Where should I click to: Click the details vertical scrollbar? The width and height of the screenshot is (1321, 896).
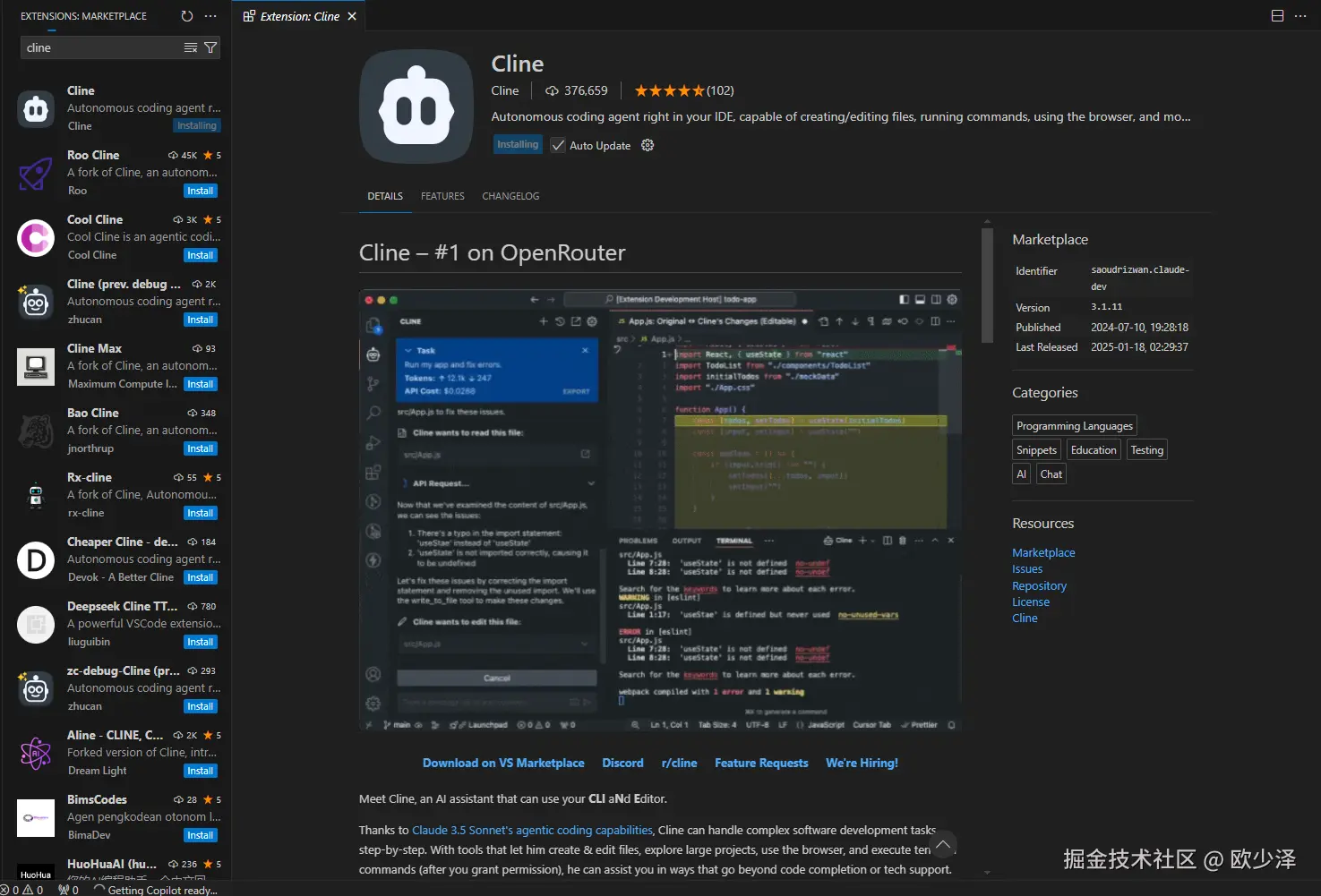point(987,286)
